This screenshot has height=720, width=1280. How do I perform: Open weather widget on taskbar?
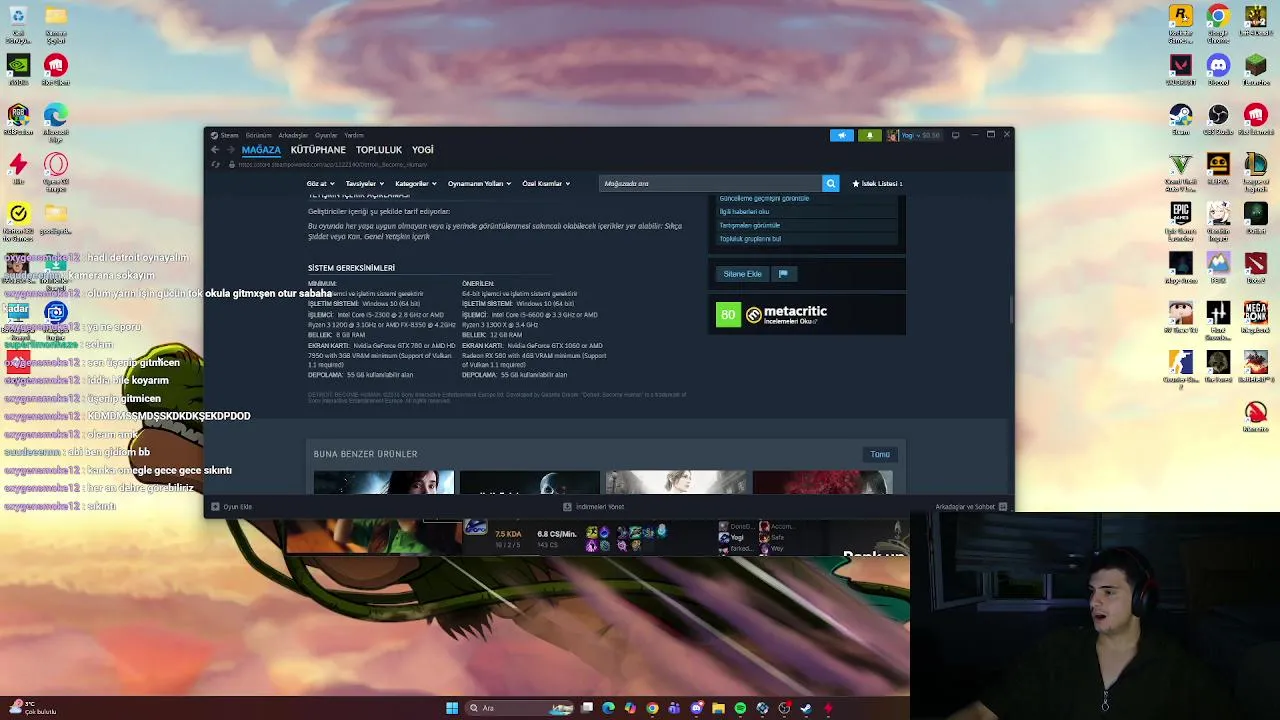click(x=35, y=708)
